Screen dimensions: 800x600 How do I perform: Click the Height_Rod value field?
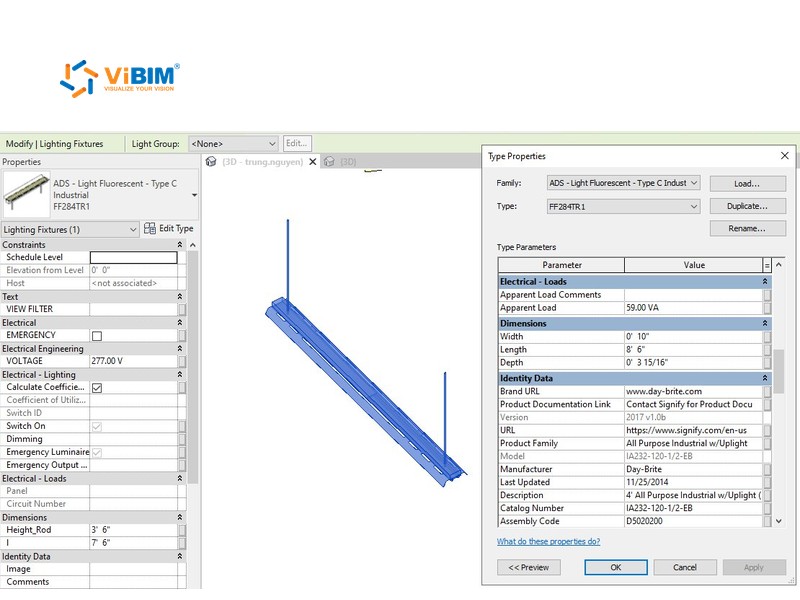click(134, 530)
